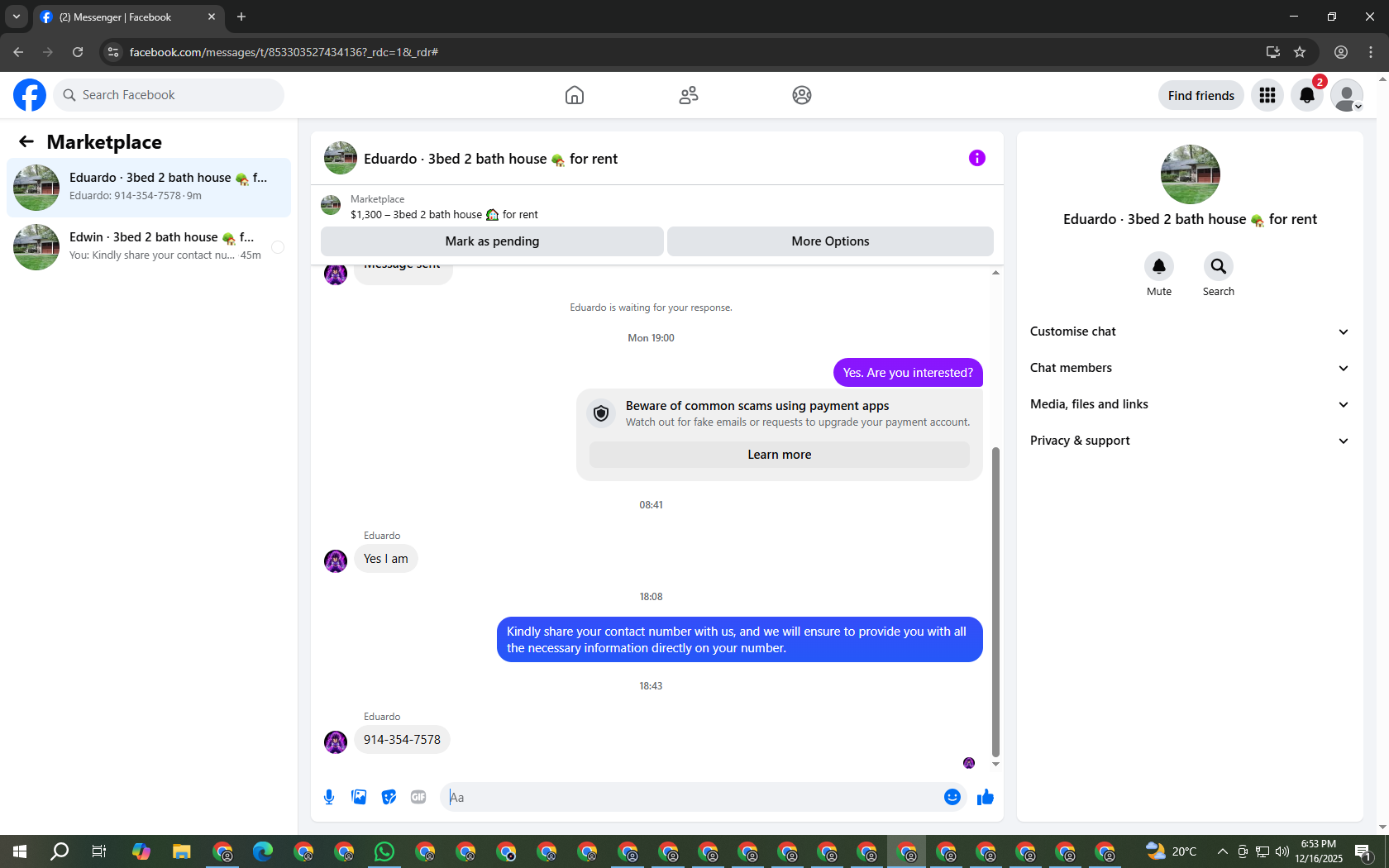Attach a photo file to message
1389x868 pixels.
click(x=359, y=797)
